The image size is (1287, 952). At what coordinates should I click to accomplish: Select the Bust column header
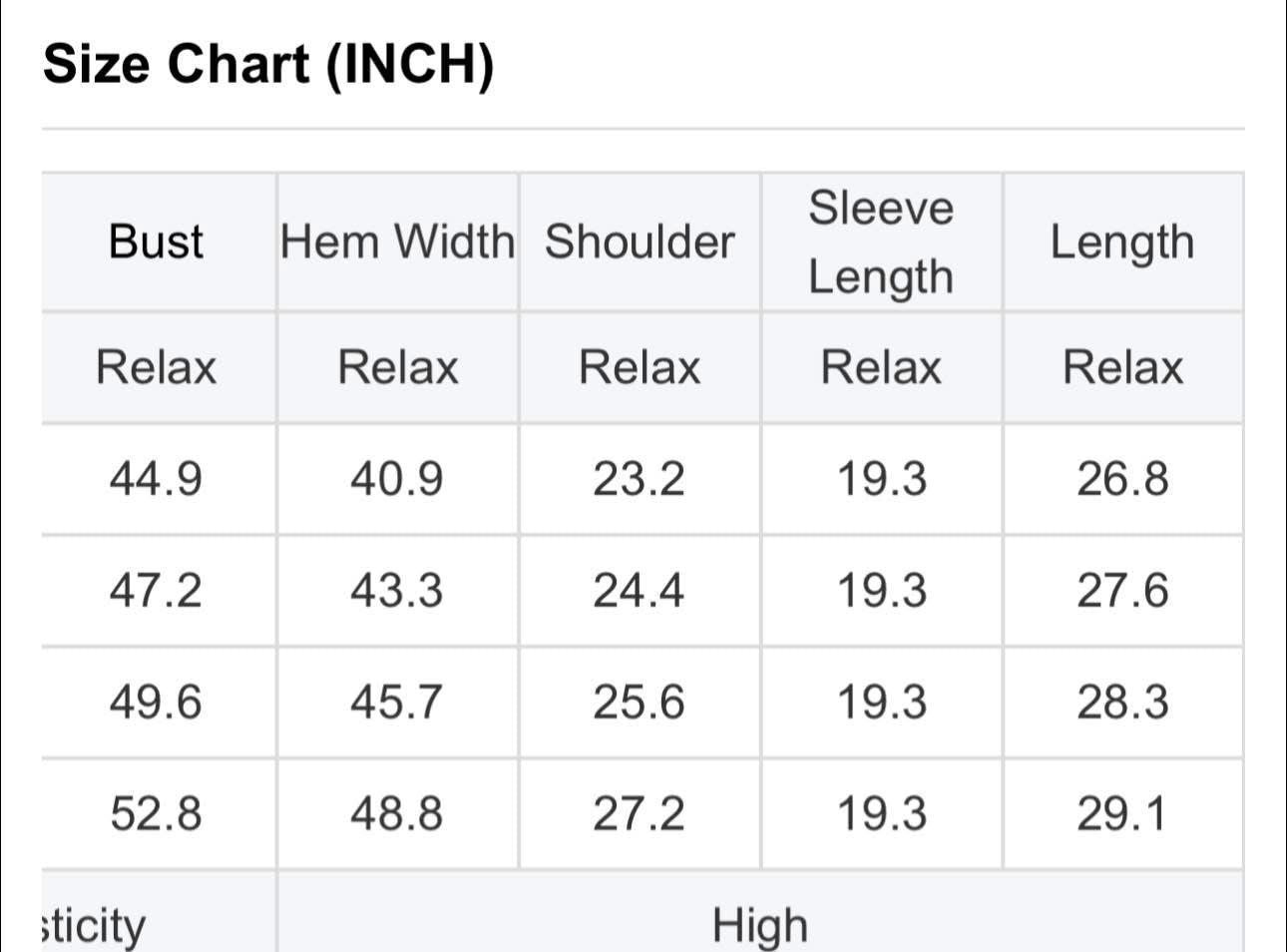pos(156,241)
